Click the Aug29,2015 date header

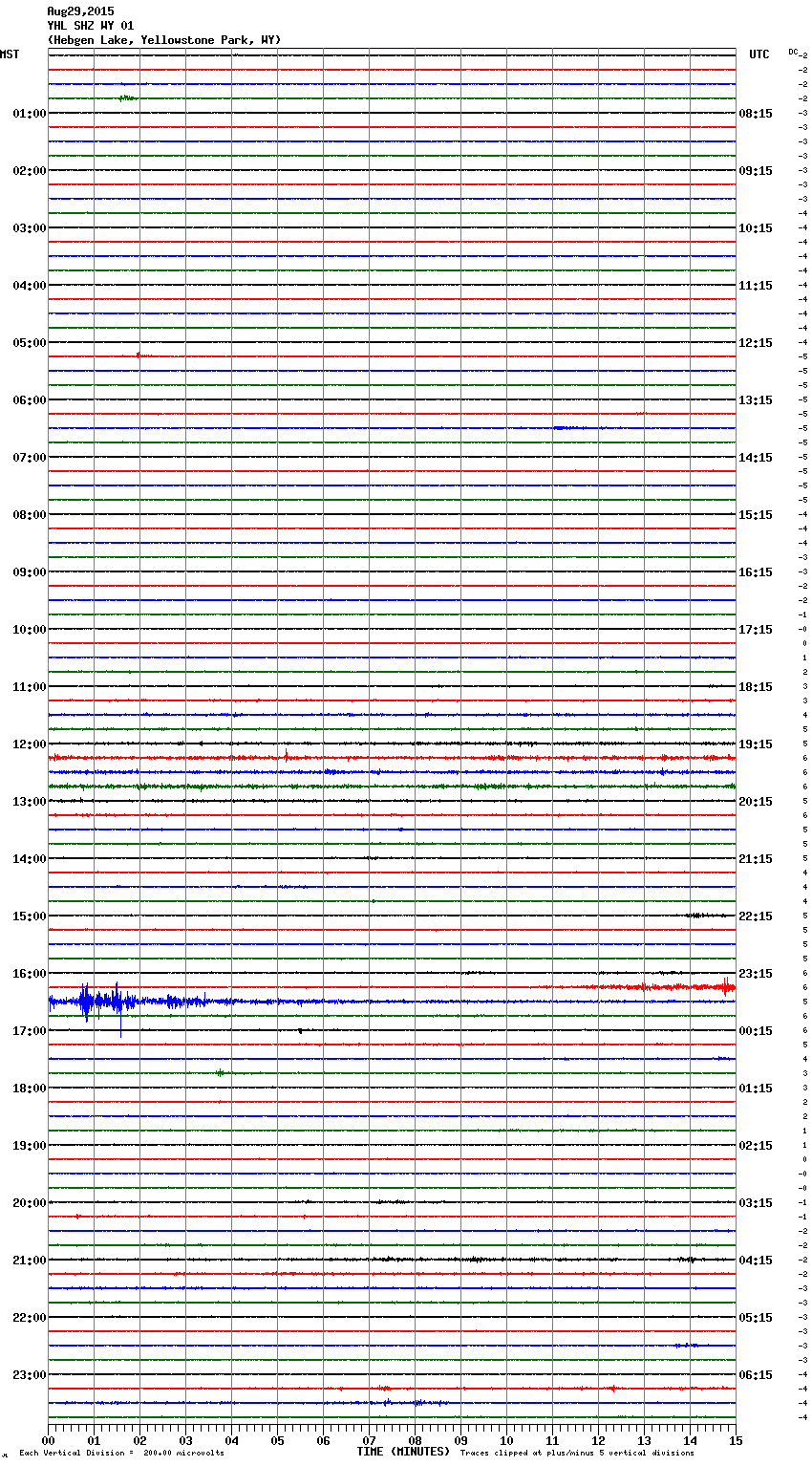click(80, 11)
